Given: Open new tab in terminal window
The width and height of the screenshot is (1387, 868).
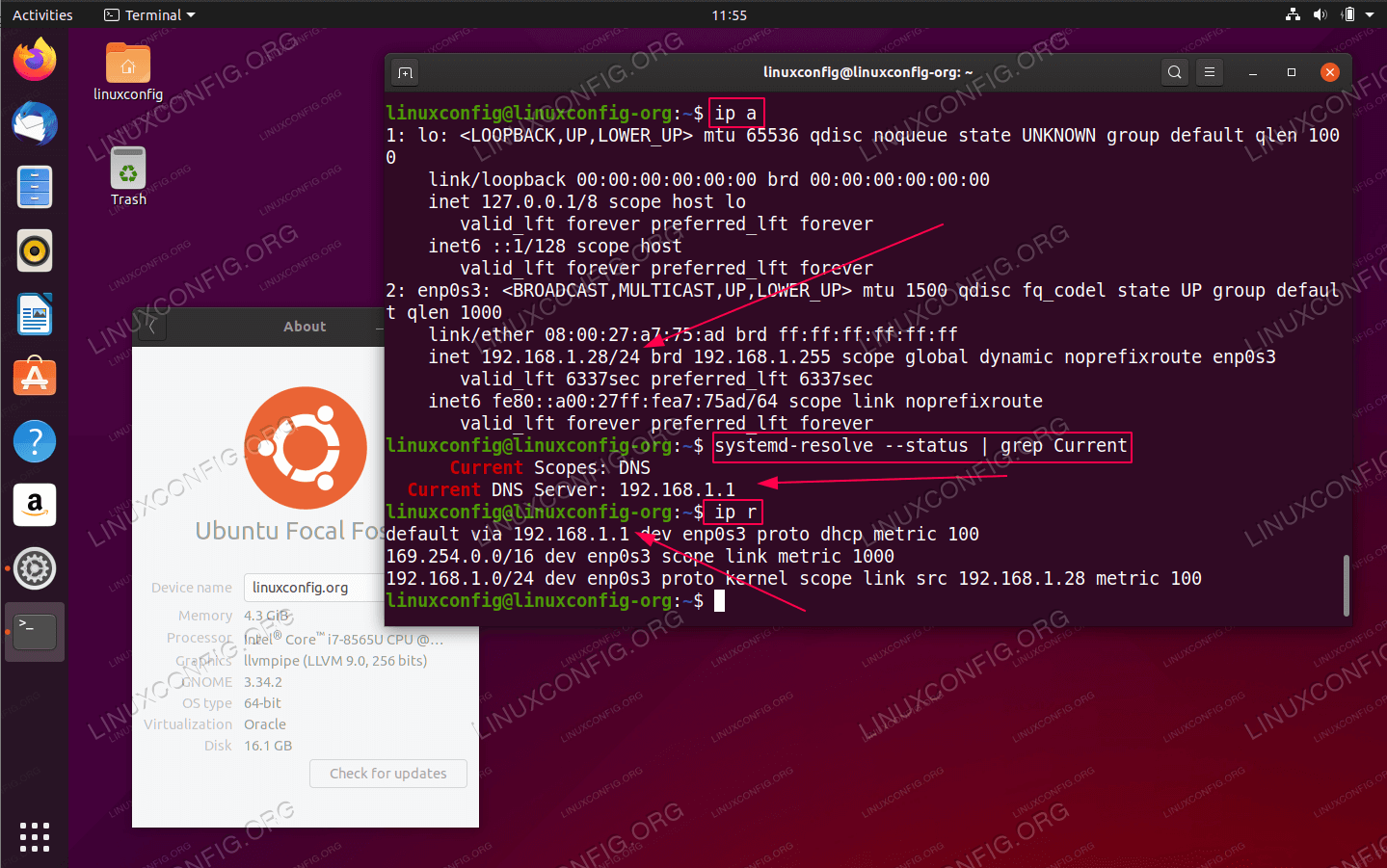Looking at the screenshot, I should [406, 72].
